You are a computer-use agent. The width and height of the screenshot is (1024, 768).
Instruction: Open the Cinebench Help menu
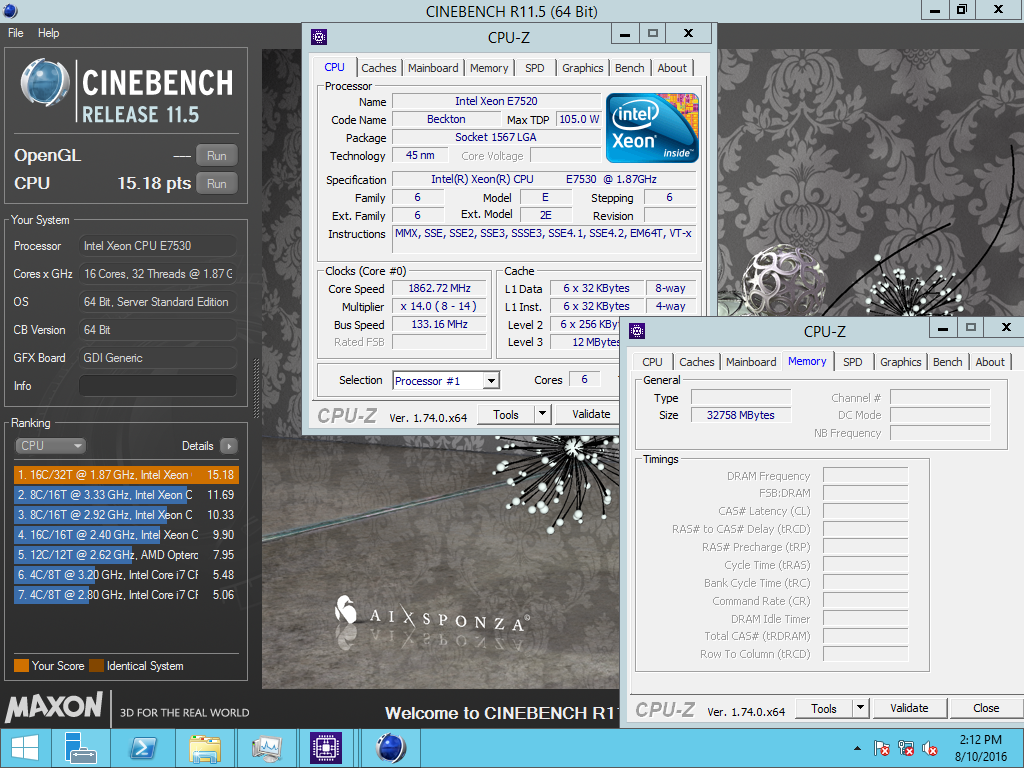[x=48, y=33]
